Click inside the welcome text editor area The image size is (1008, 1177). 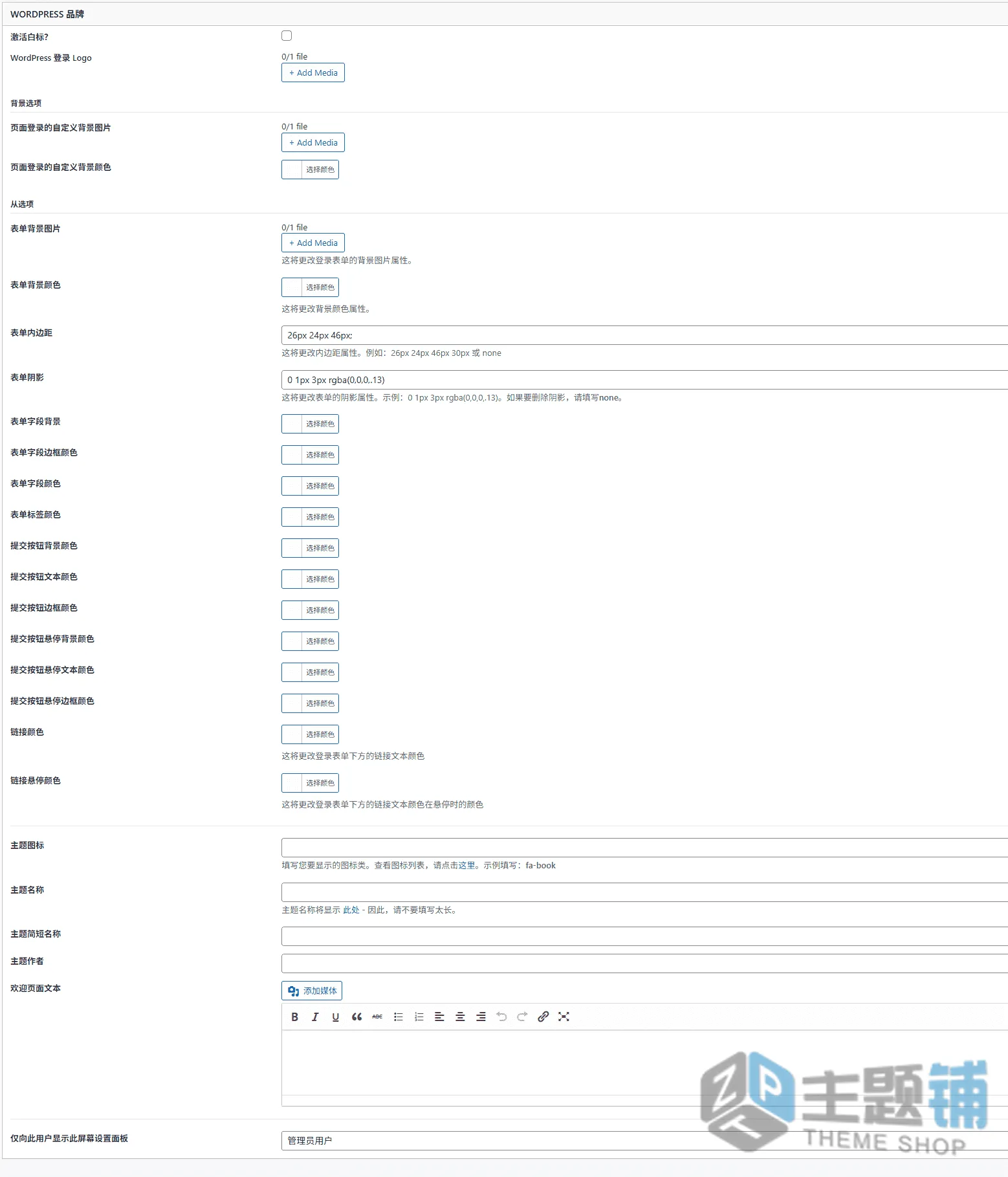click(x=644, y=1062)
